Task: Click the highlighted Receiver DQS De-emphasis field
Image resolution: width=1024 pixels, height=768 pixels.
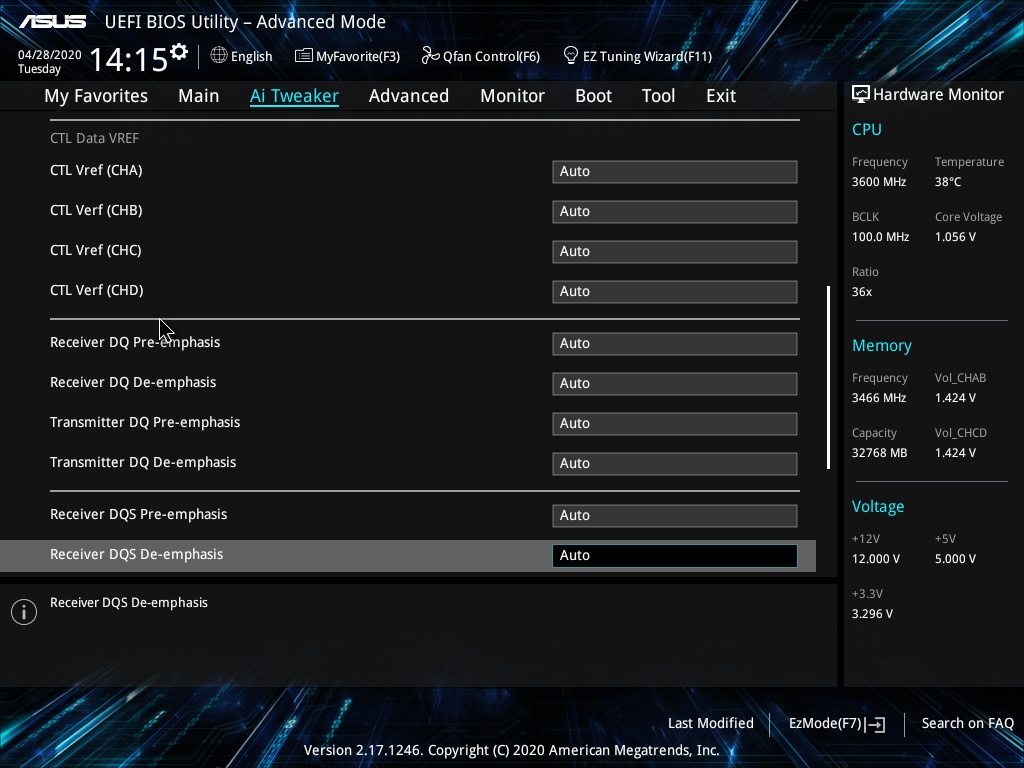Action: 675,555
